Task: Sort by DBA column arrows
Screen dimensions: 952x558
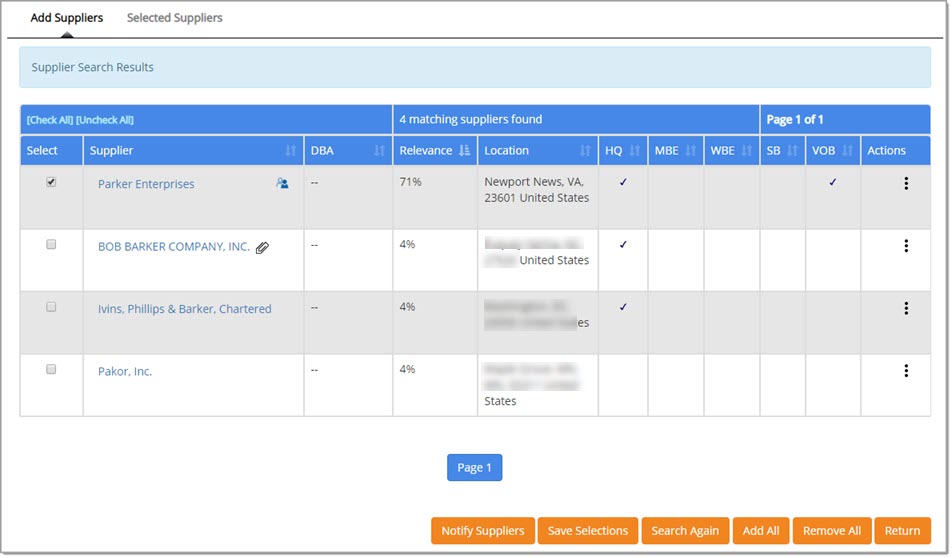Action: click(x=379, y=151)
